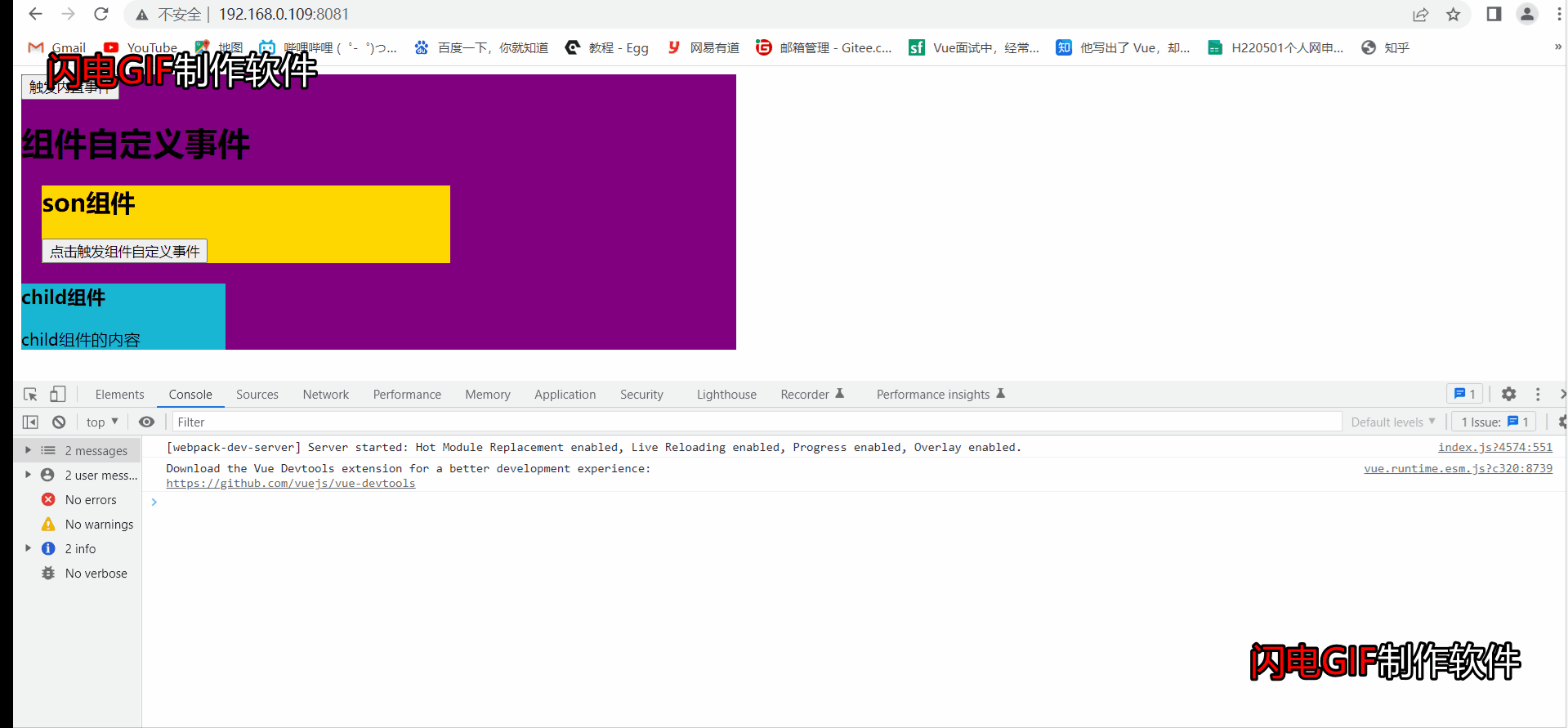Switch to the Network tab

(326, 395)
